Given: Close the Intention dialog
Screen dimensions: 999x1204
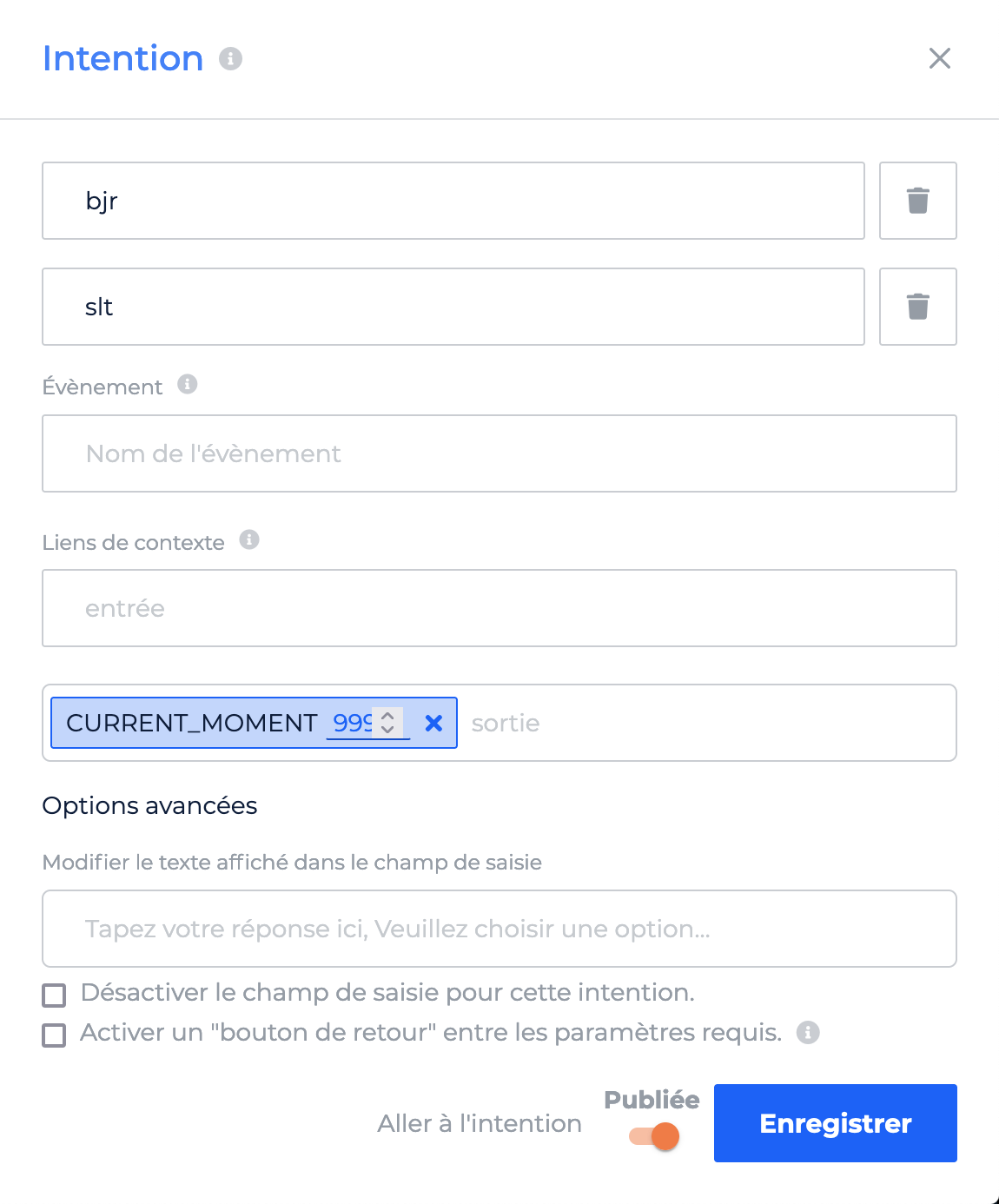Looking at the screenshot, I should click(940, 58).
